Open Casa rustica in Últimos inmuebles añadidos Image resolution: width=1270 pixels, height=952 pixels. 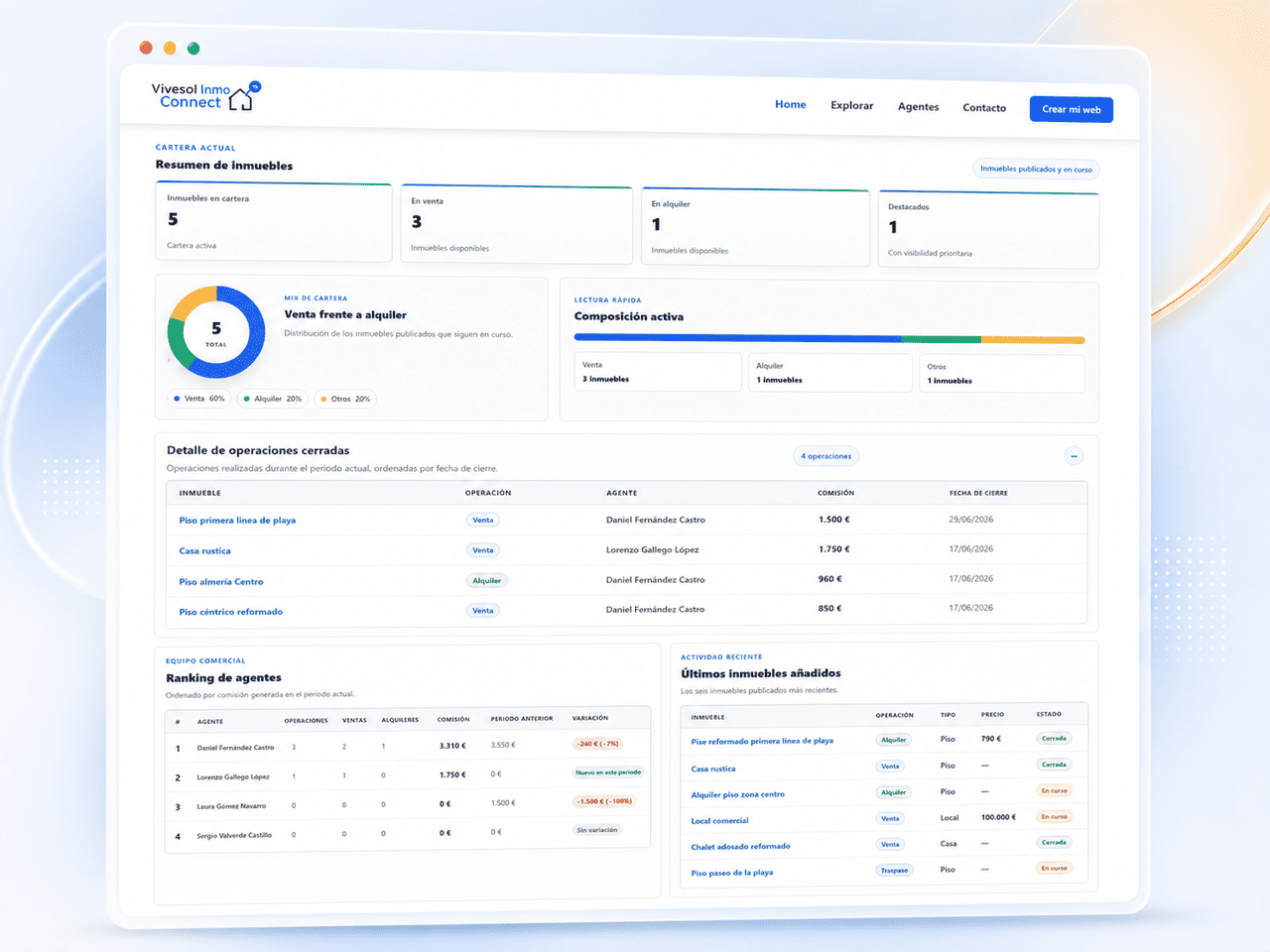[713, 769]
